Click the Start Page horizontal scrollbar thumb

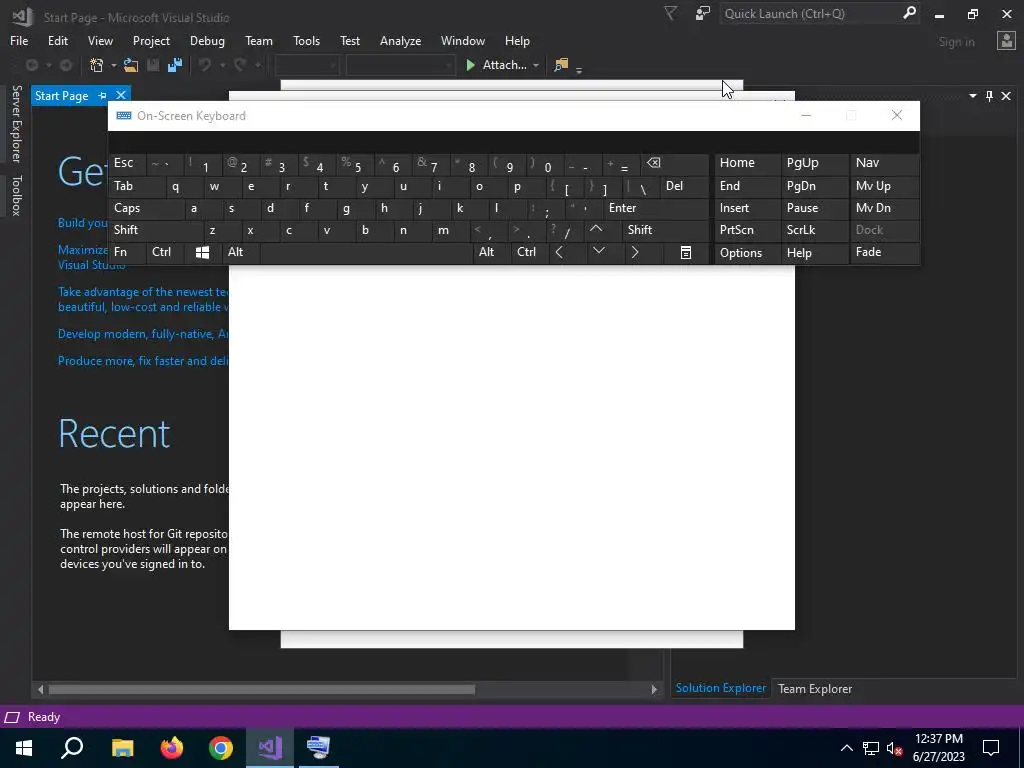(x=262, y=689)
